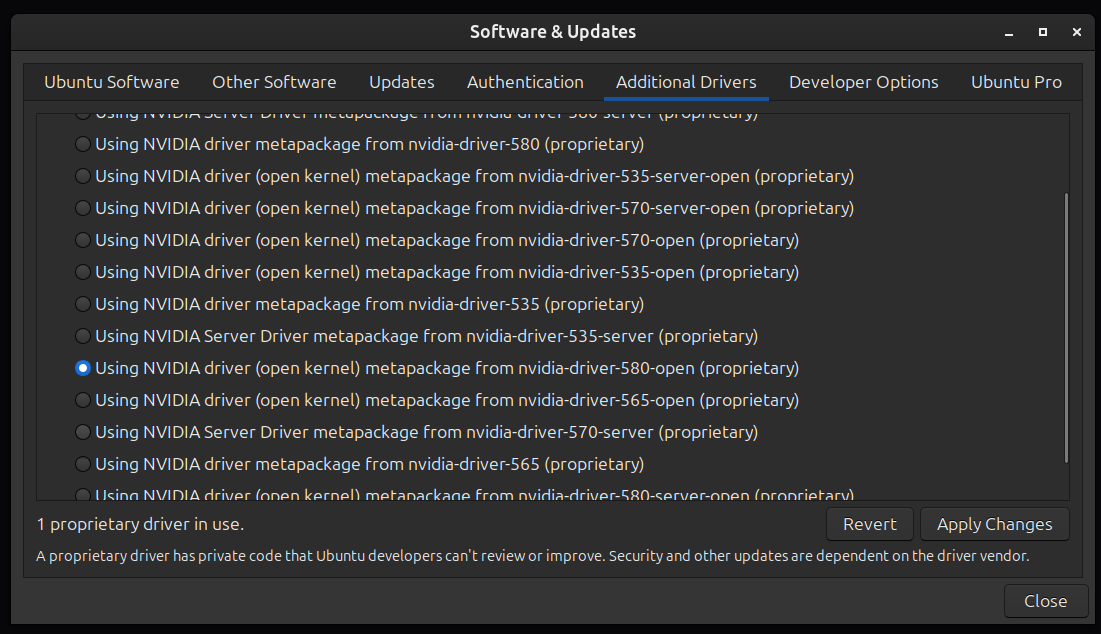Viewport: 1101px width, 634px height.
Task: Click the Apply Changes button
Action: click(x=994, y=524)
